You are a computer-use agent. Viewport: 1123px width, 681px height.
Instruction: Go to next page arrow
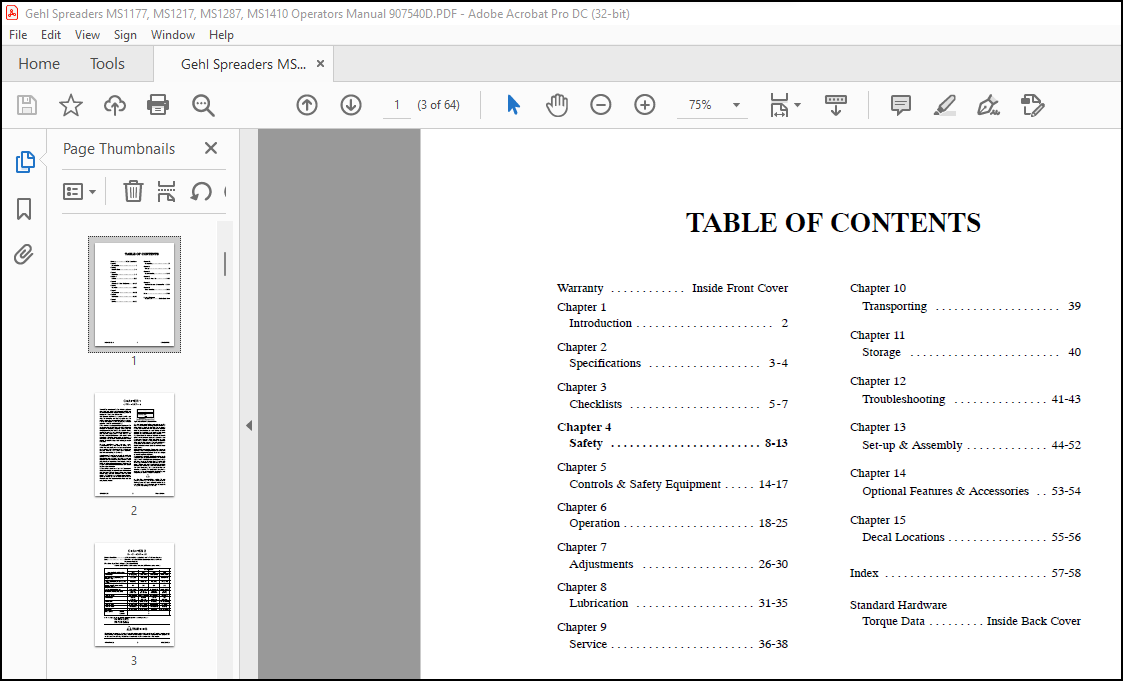pyautogui.click(x=351, y=105)
